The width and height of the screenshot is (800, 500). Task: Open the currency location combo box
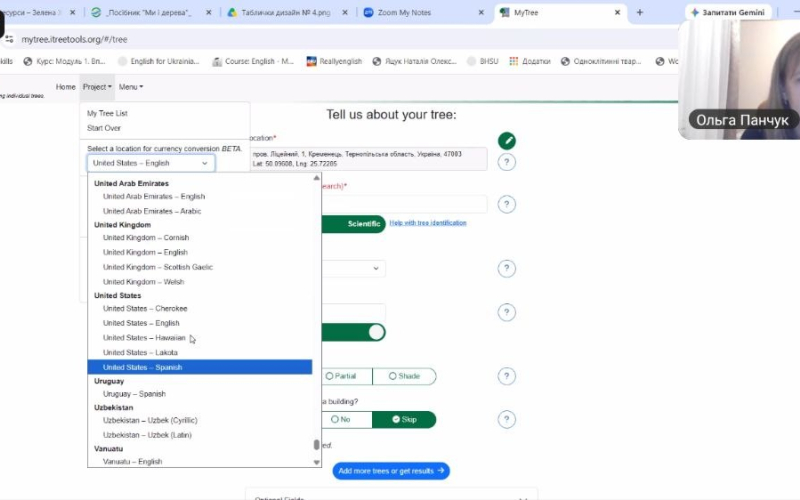151,163
